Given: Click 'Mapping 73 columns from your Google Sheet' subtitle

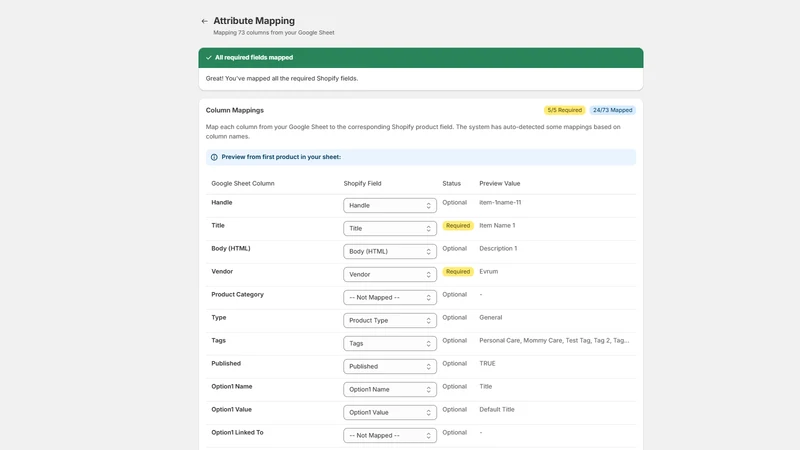Looking at the screenshot, I should click(273, 33).
